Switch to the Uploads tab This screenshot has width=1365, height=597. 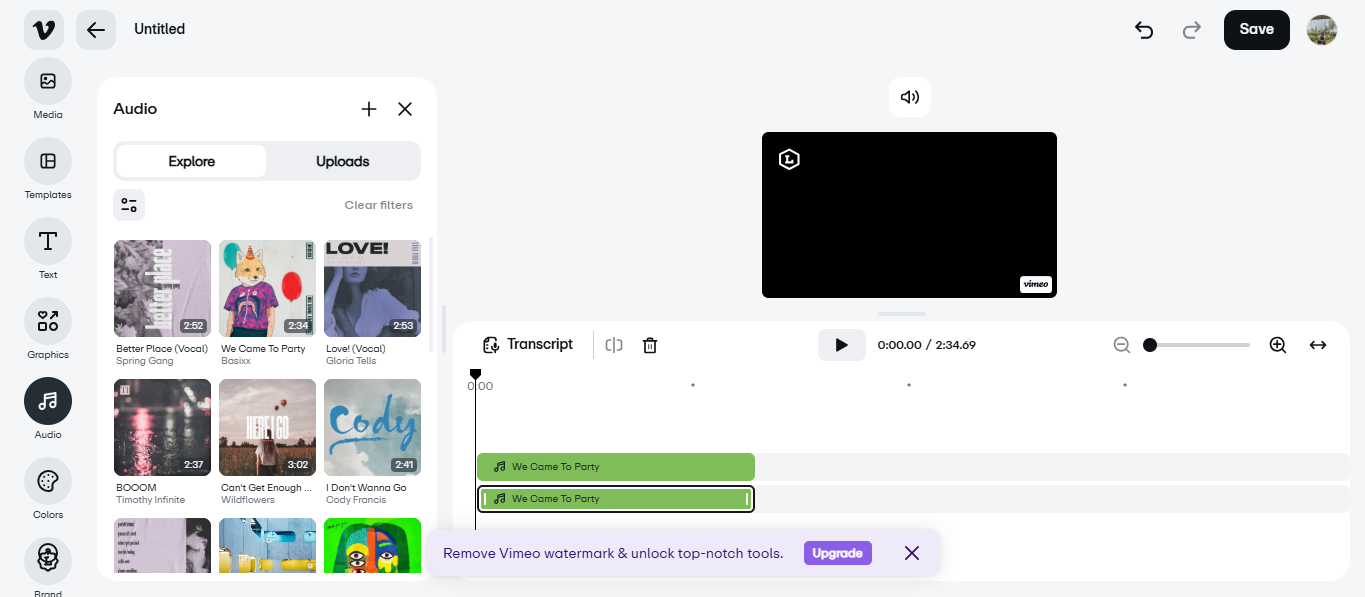coord(343,161)
